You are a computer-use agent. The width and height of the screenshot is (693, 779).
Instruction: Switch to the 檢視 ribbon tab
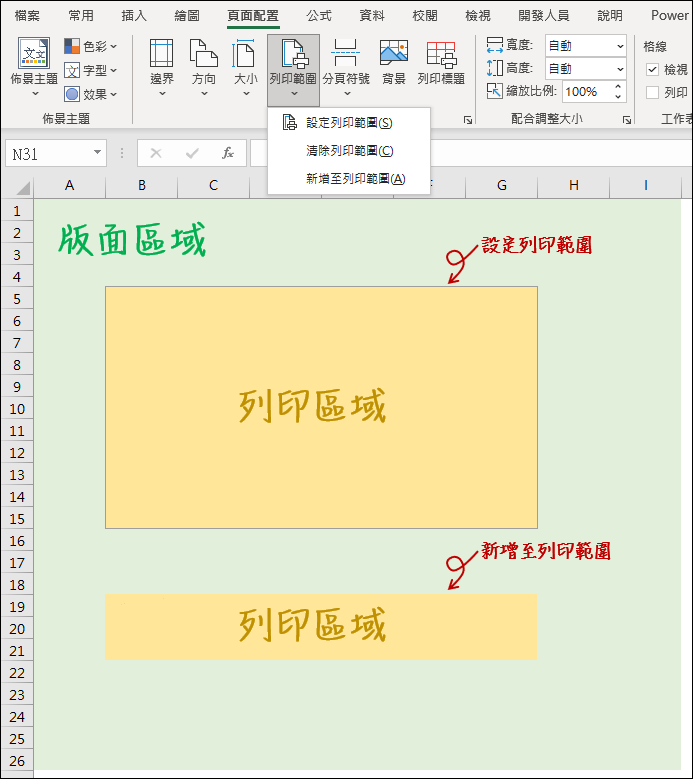[478, 16]
